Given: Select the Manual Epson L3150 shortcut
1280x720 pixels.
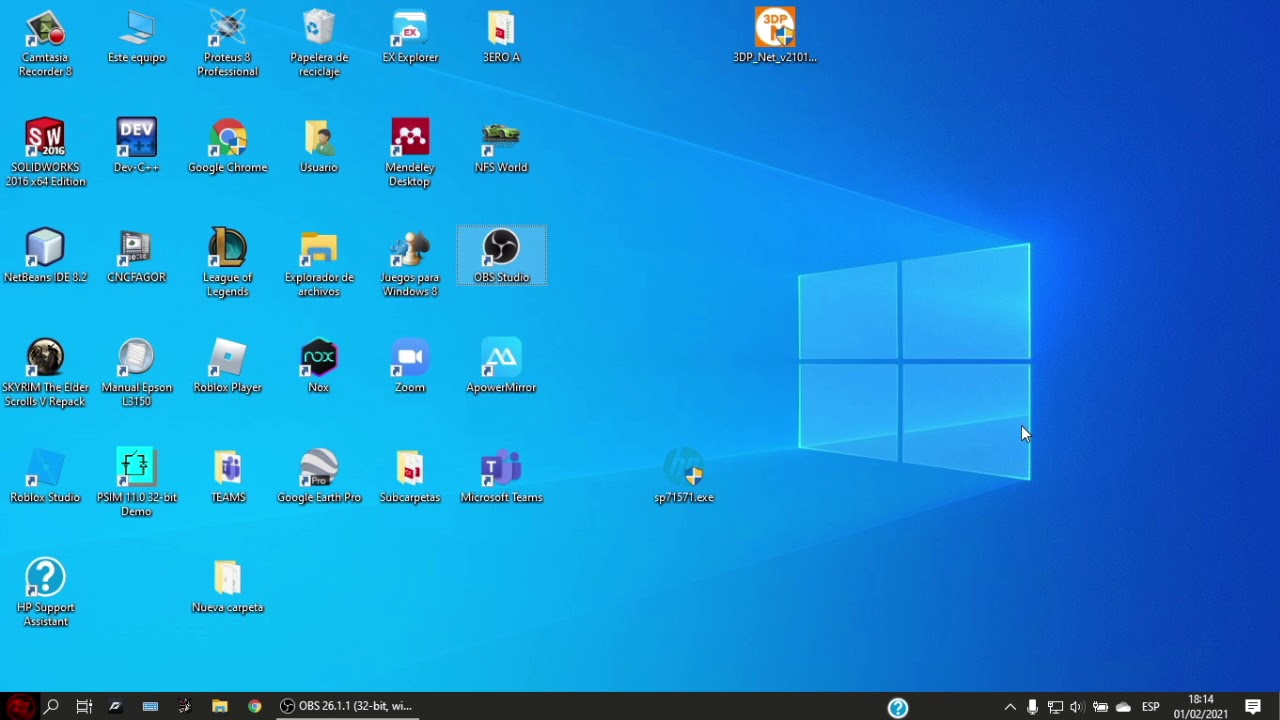Looking at the screenshot, I should pos(137,374).
